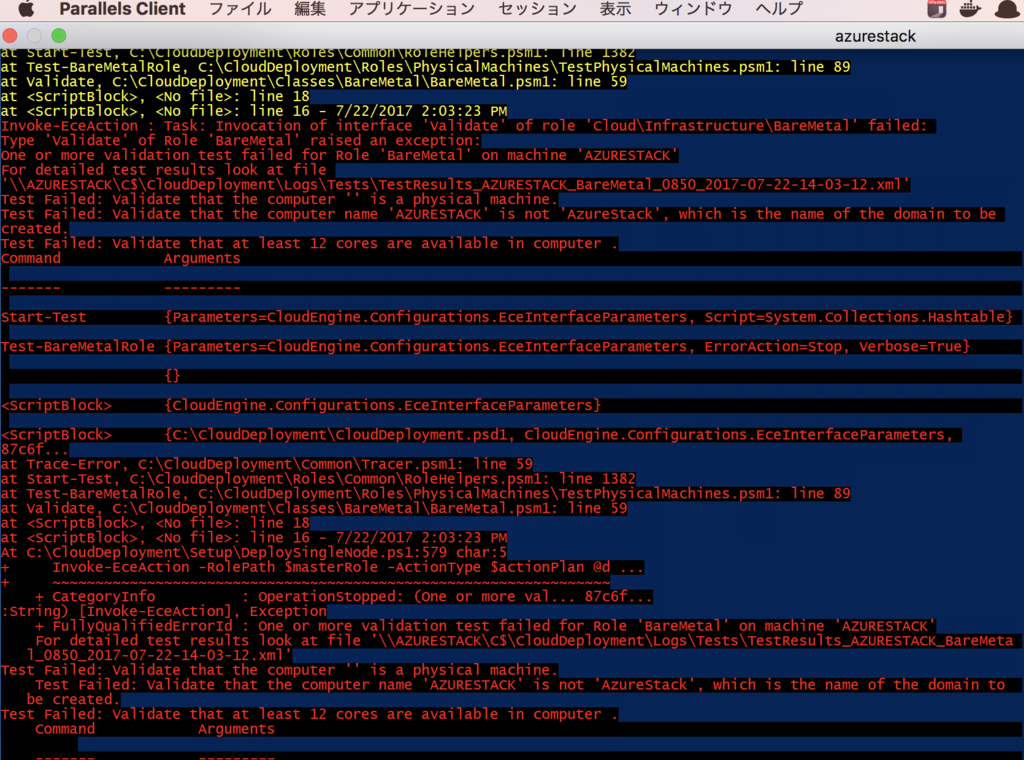Open the アプリケーション menu
This screenshot has width=1024, height=760.
coord(411,9)
